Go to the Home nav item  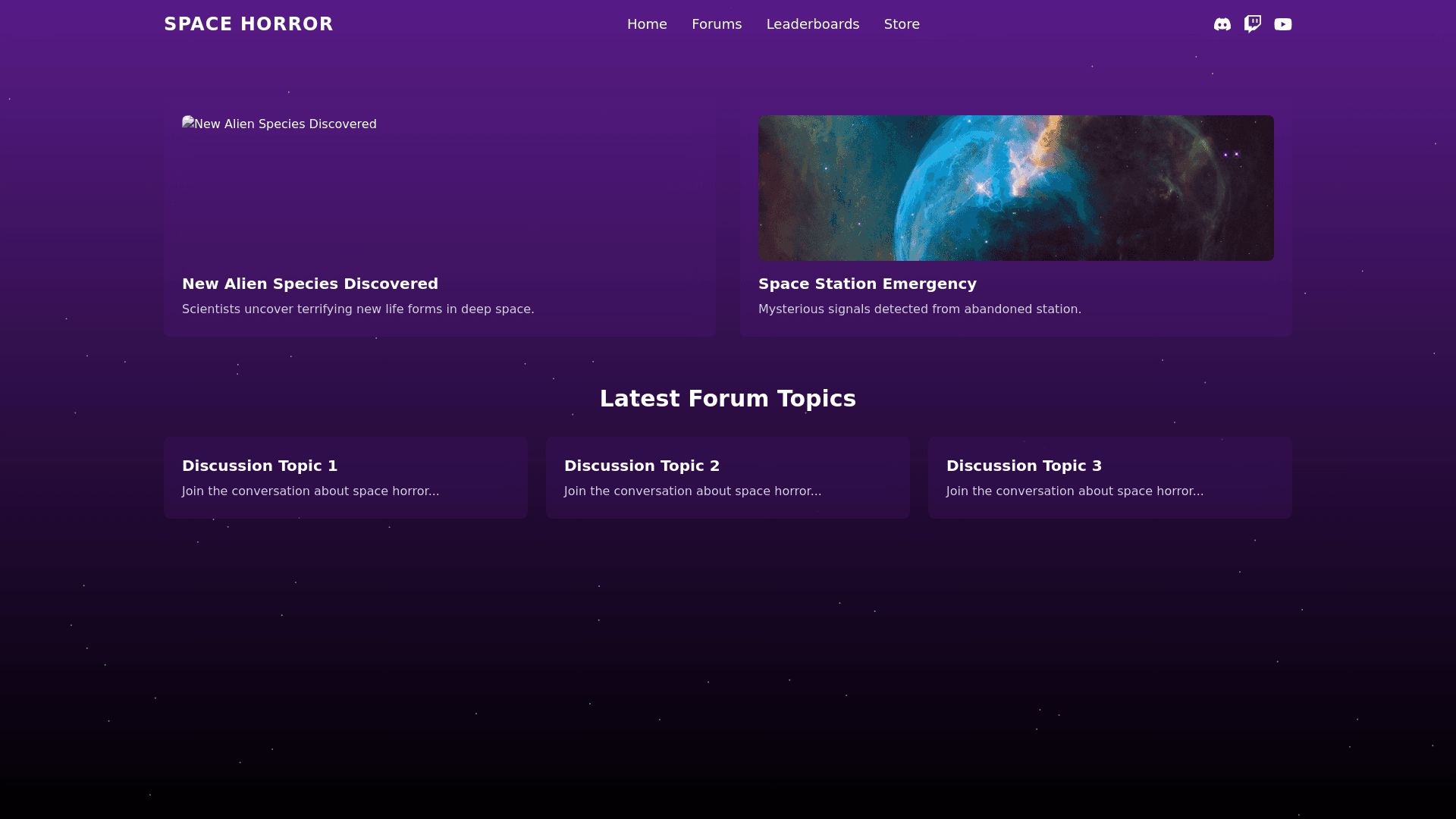coord(647,24)
